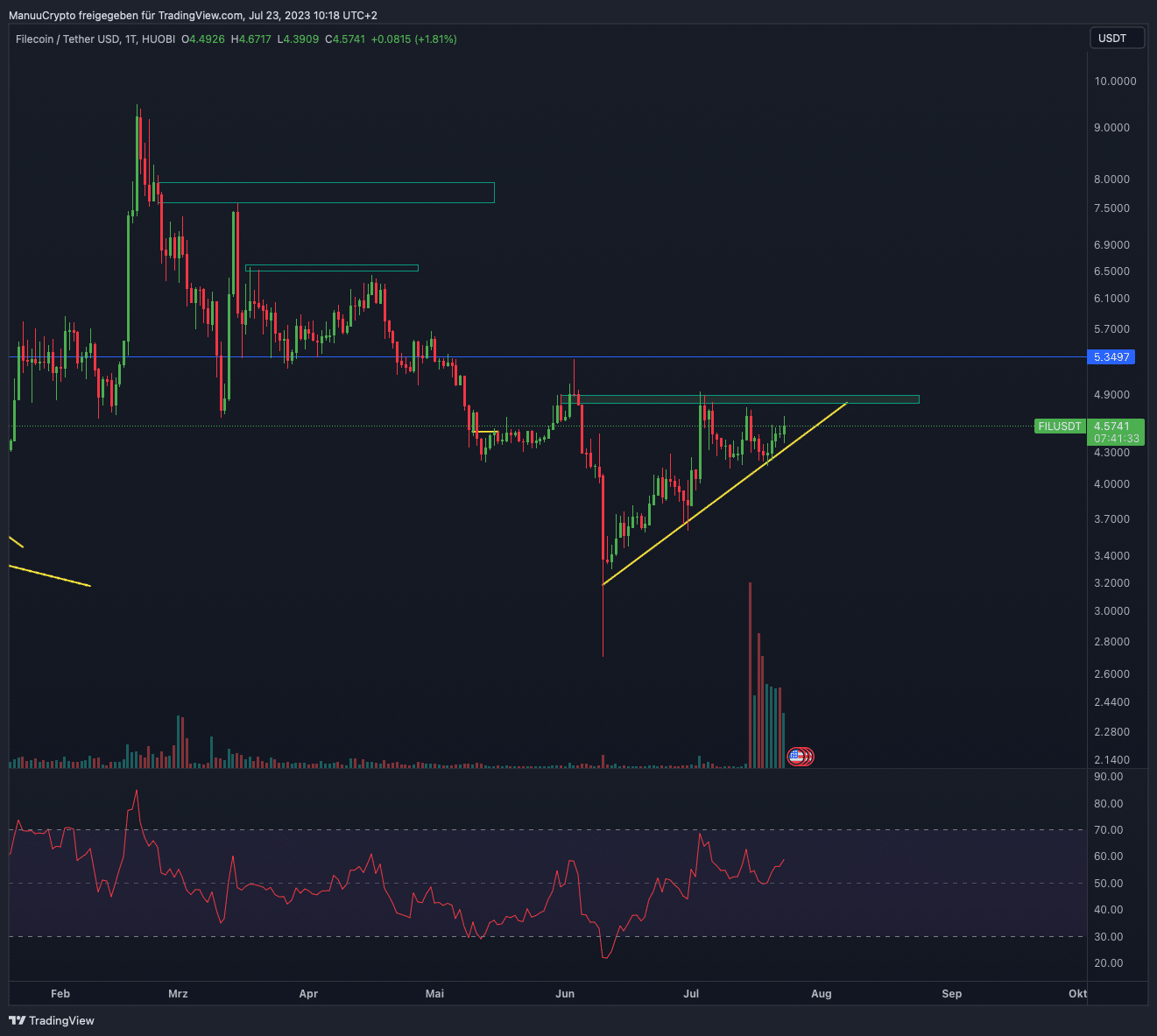The width and height of the screenshot is (1157, 1036).
Task: Click the TradingView logo at bottom left
Action: point(52,1020)
